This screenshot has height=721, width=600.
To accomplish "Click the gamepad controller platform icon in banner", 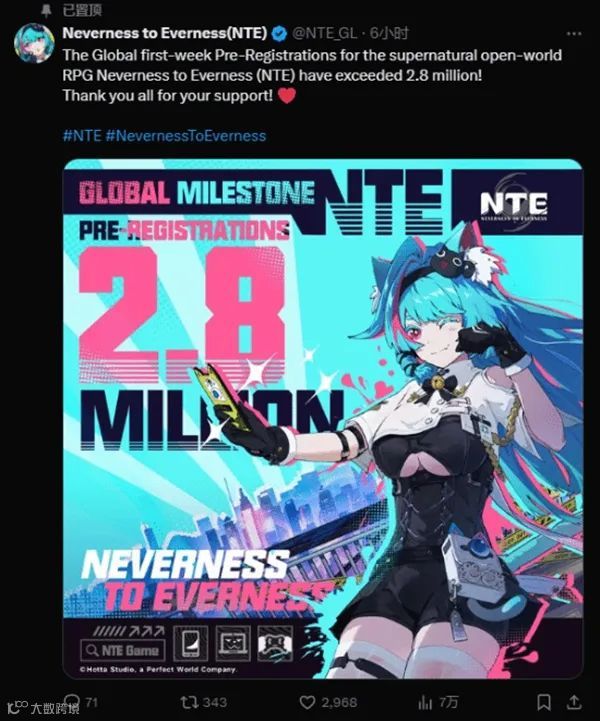I will (275, 643).
